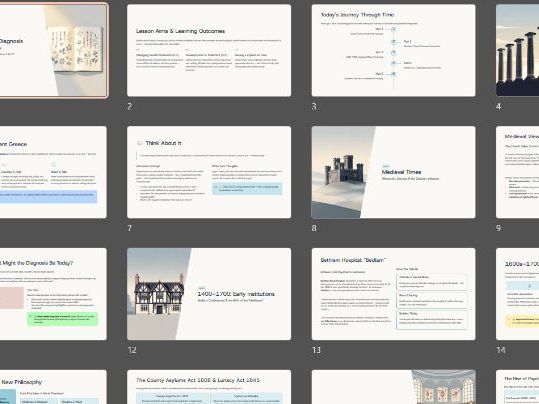Select the highlighted first slide with book image

coord(54,50)
